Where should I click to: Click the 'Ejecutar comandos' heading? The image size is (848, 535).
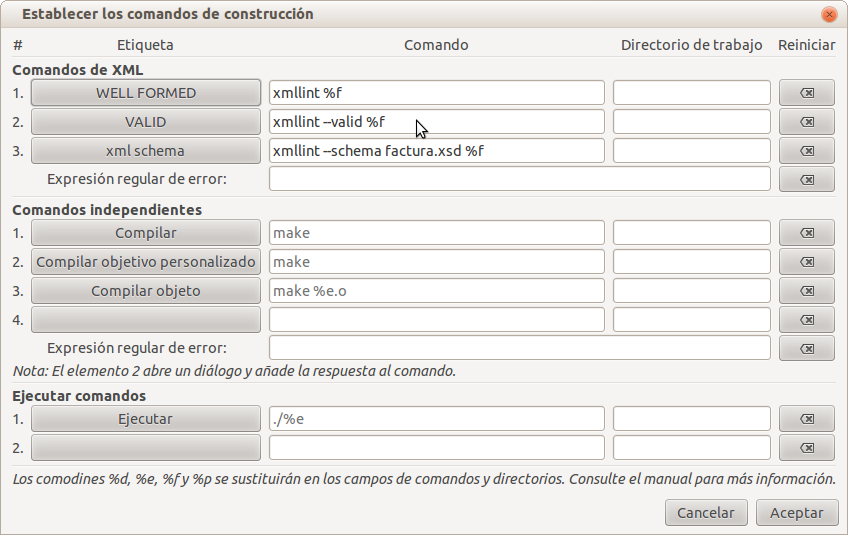pyautogui.click(x=79, y=396)
